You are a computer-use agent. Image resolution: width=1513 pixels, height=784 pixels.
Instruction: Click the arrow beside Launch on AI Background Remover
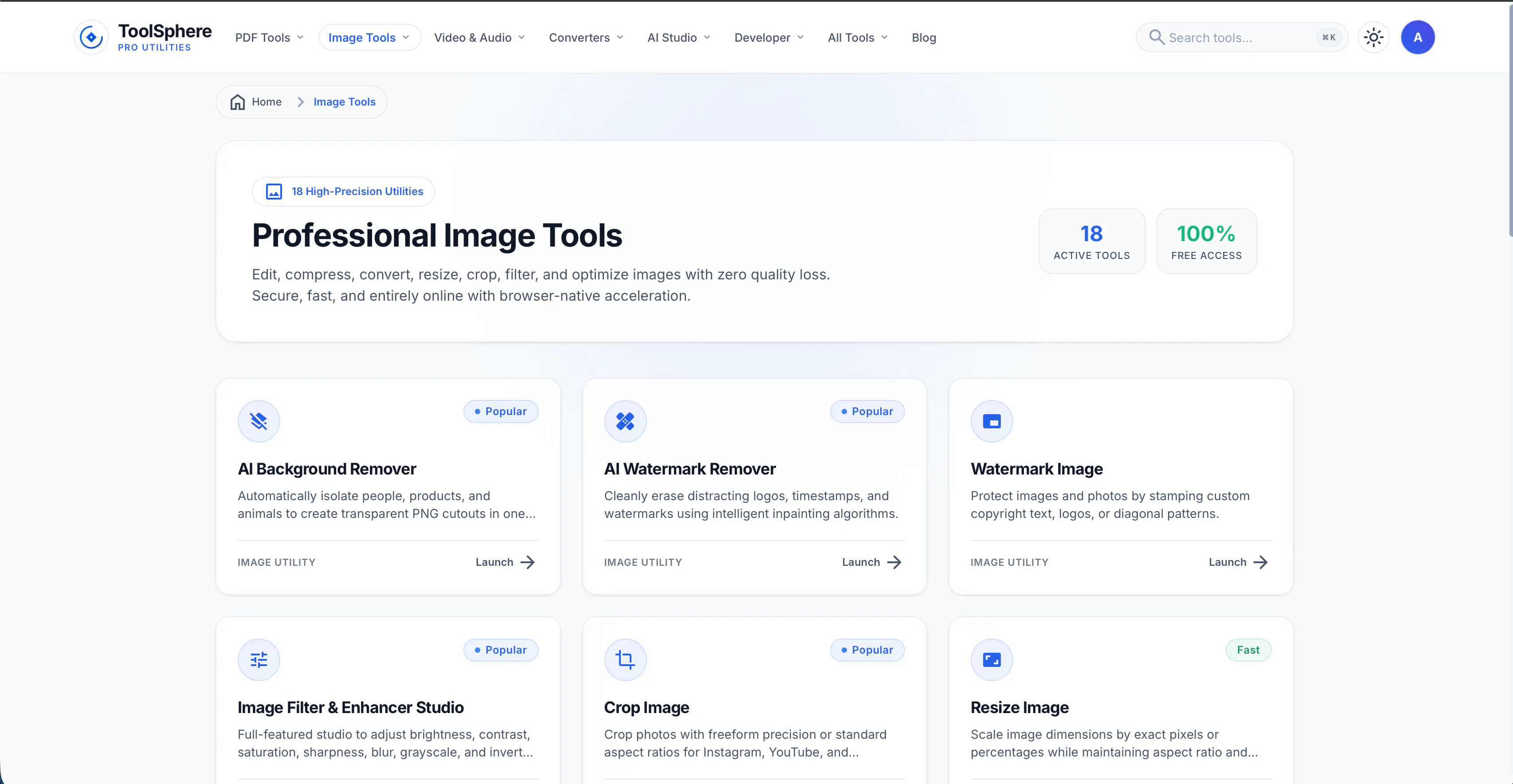tap(527, 563)
